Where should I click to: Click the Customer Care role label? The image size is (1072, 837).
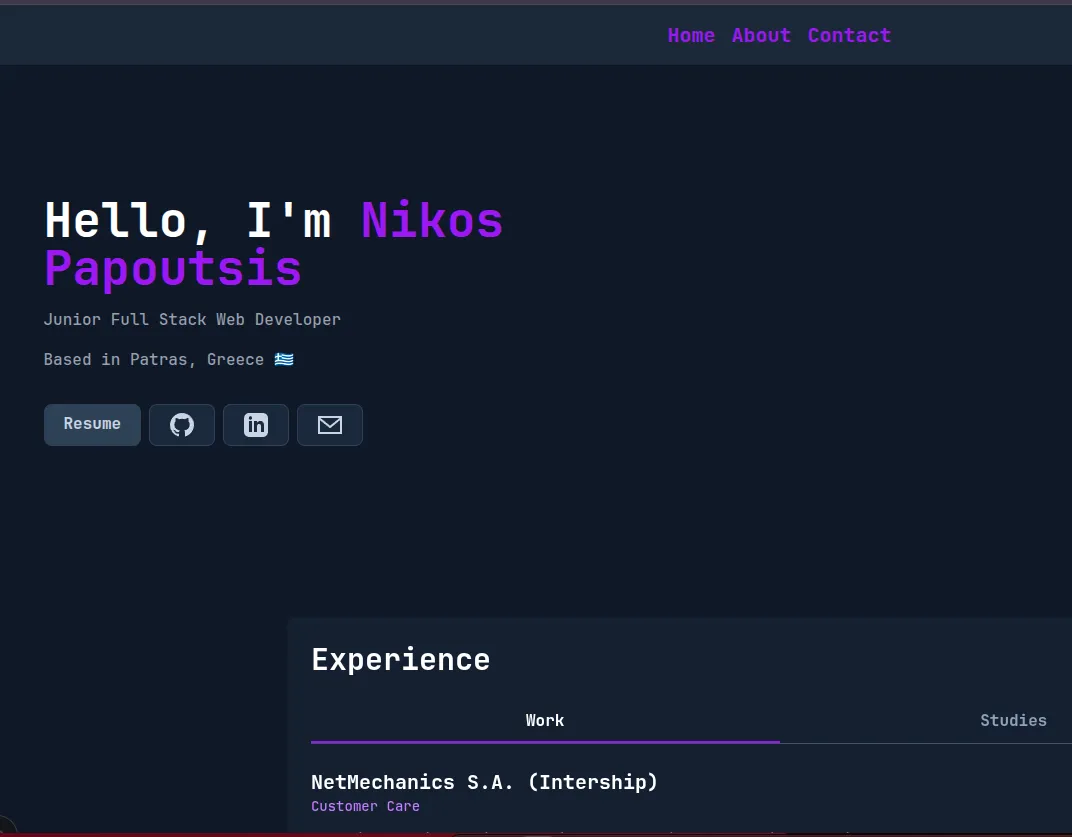tap(365, 806)
